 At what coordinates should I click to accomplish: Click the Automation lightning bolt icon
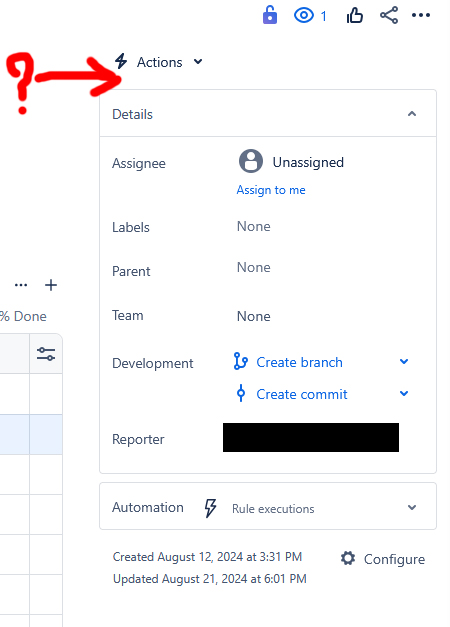[x=210, y=508]
